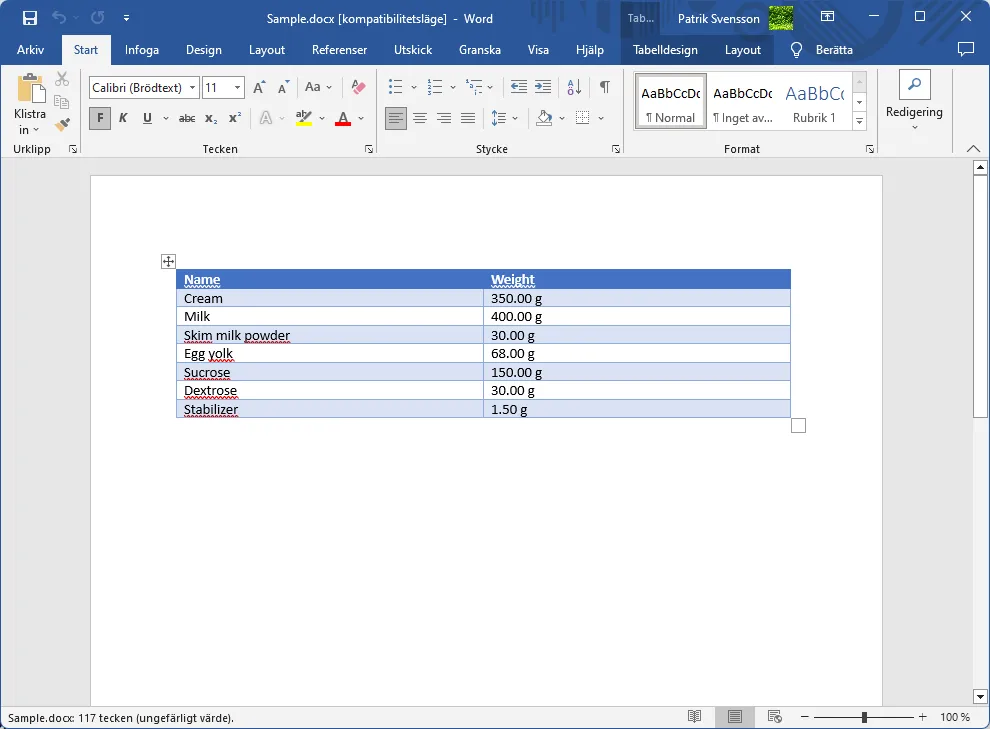Image resolution: width=990 pixels, height=729 pixels.
Task: Apply strikethrough formatting
Action: [187, 118]
